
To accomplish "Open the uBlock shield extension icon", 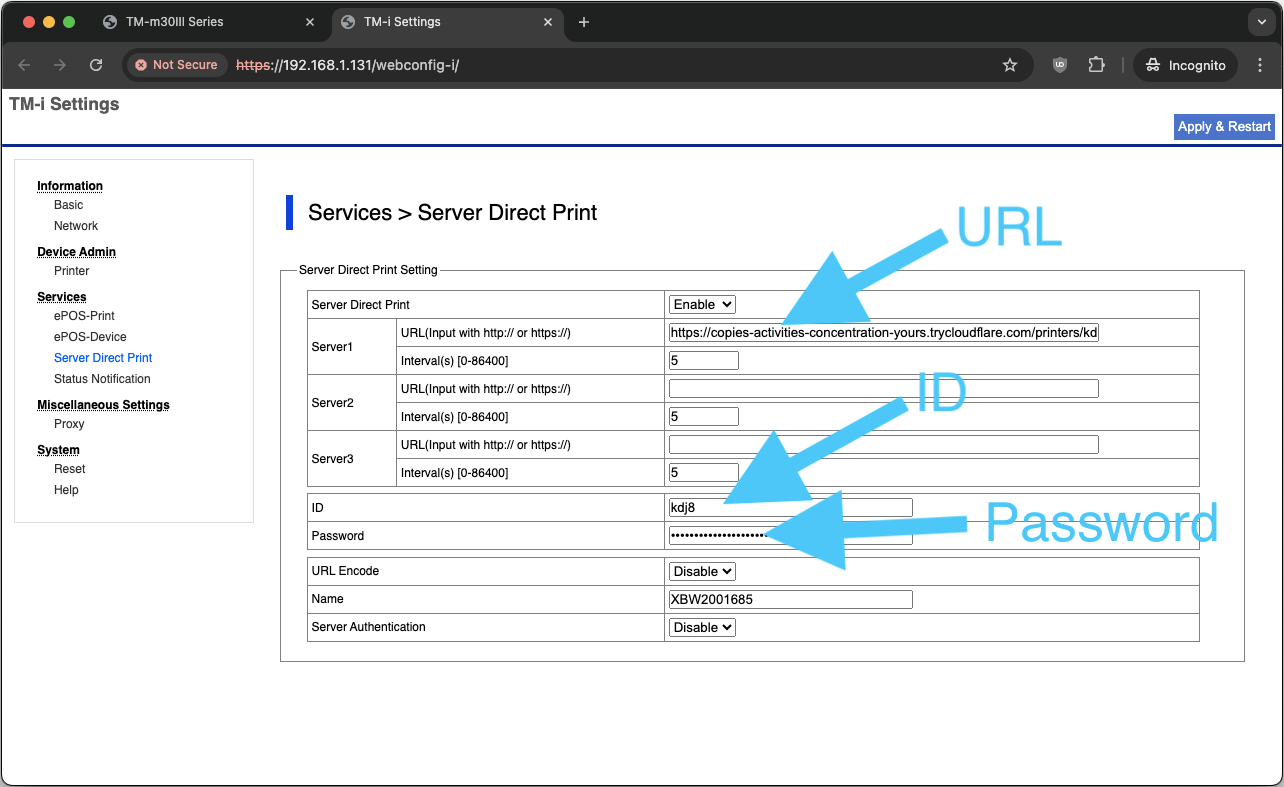I will 1060,65.
